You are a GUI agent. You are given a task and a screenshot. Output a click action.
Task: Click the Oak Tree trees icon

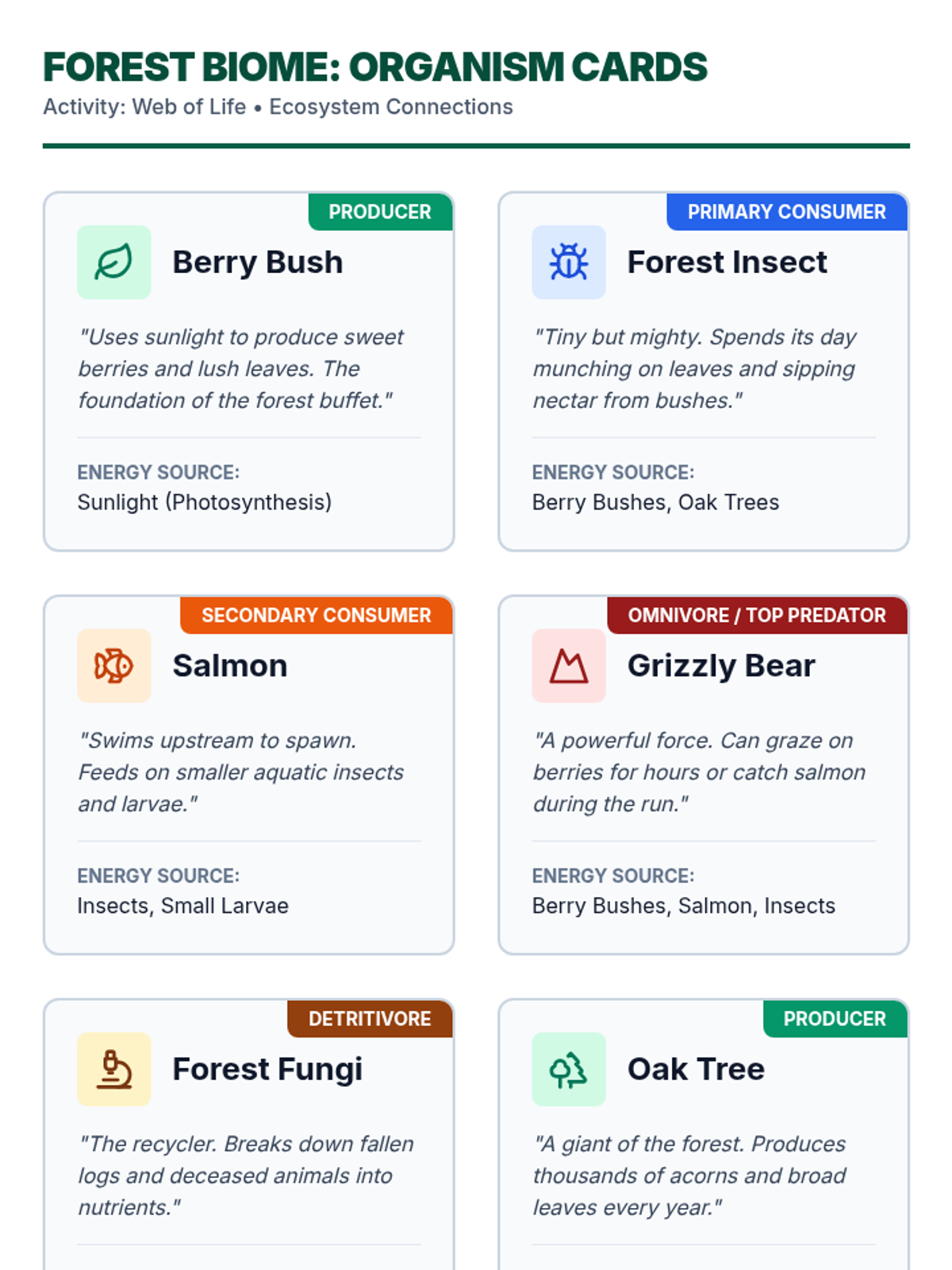point(568,1068)
